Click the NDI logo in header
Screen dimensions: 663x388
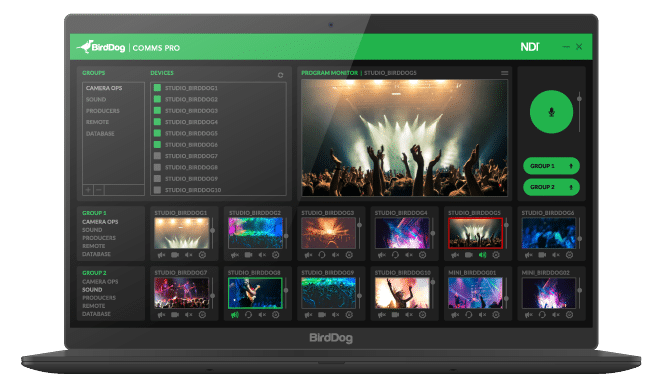pos(530,47)
